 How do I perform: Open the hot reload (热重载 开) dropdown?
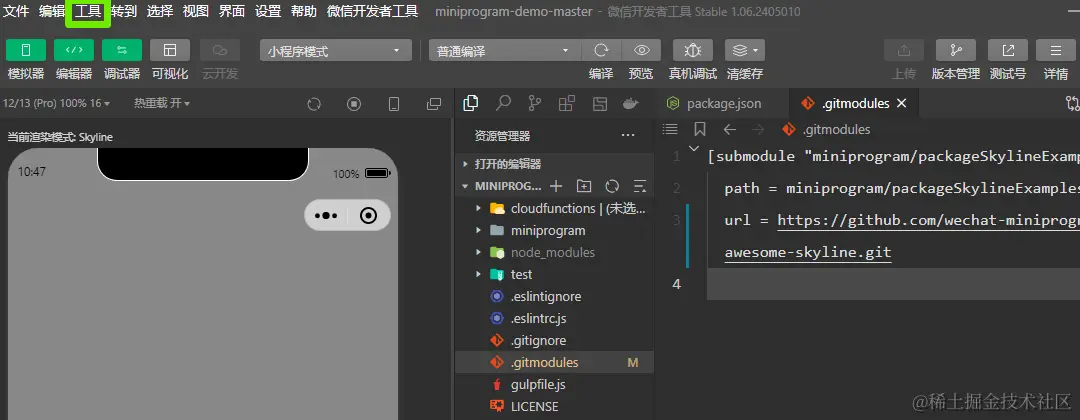click(162, 103)
